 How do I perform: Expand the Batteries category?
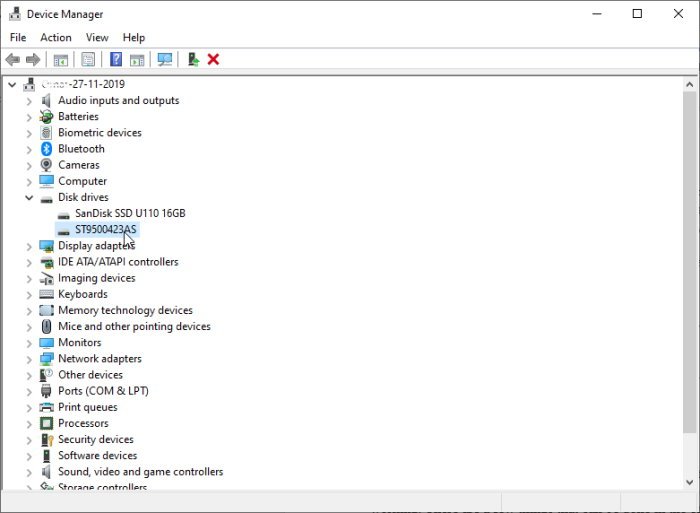point(29,117)
